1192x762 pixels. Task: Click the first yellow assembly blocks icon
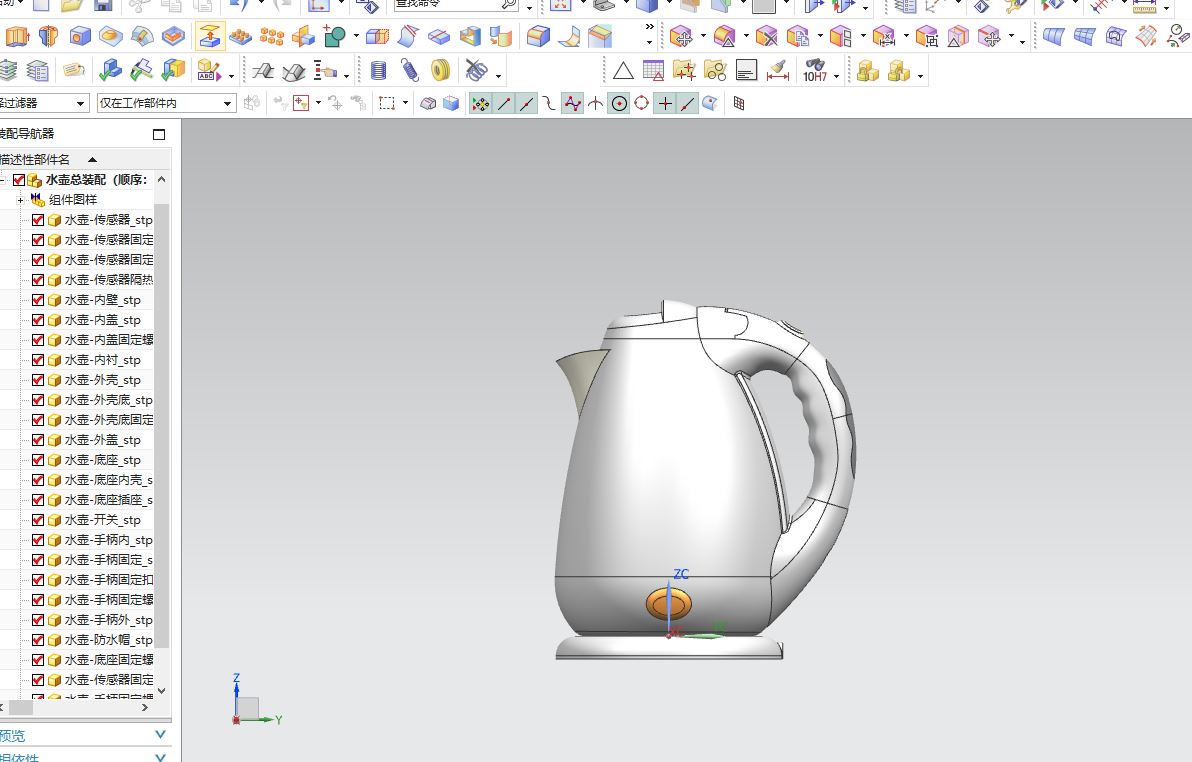click(x=867, y=71)
